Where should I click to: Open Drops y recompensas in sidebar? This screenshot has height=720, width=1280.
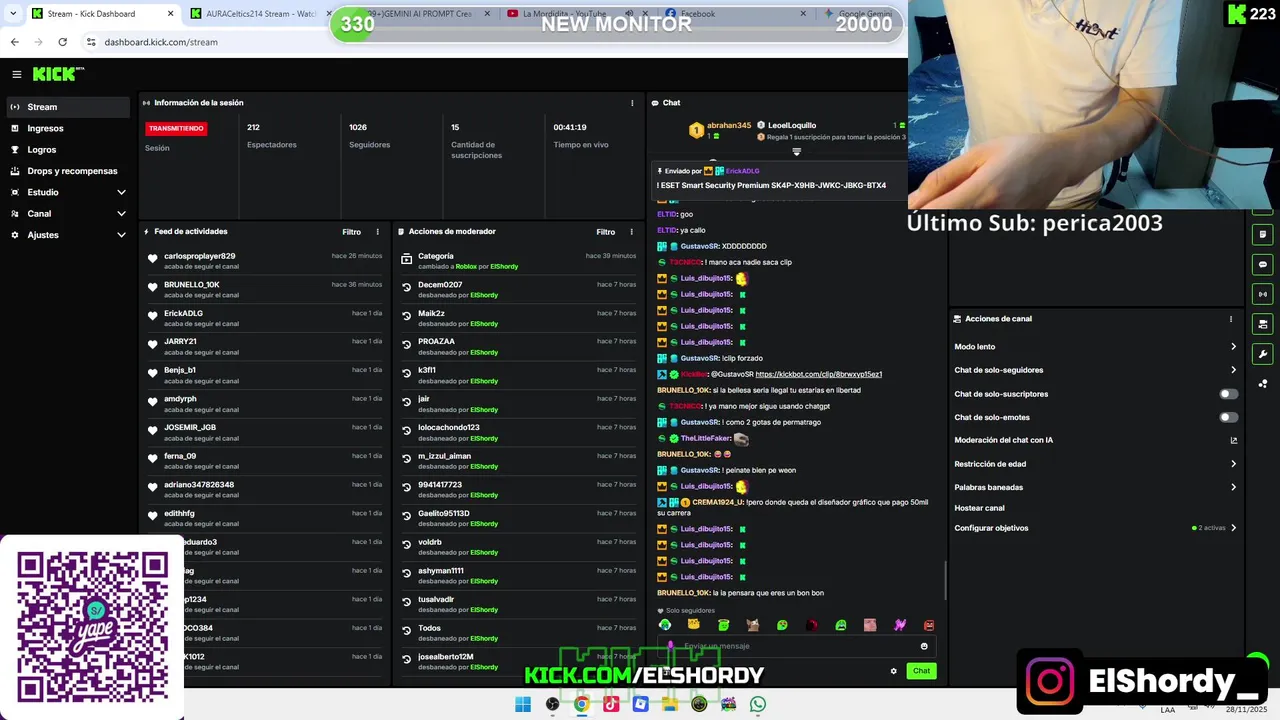click(67, 171)
